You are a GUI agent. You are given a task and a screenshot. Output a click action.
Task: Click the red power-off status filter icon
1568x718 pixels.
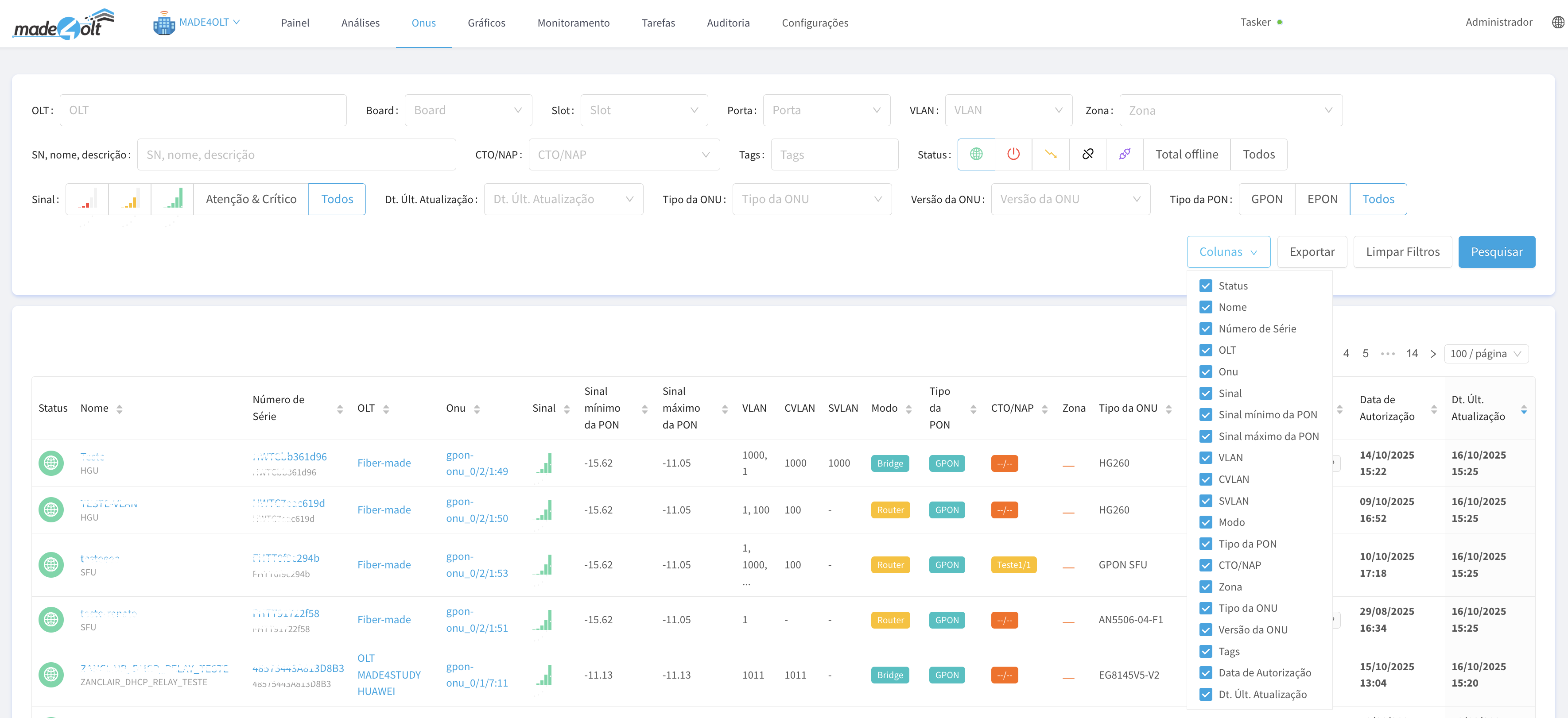[1013, 154]
